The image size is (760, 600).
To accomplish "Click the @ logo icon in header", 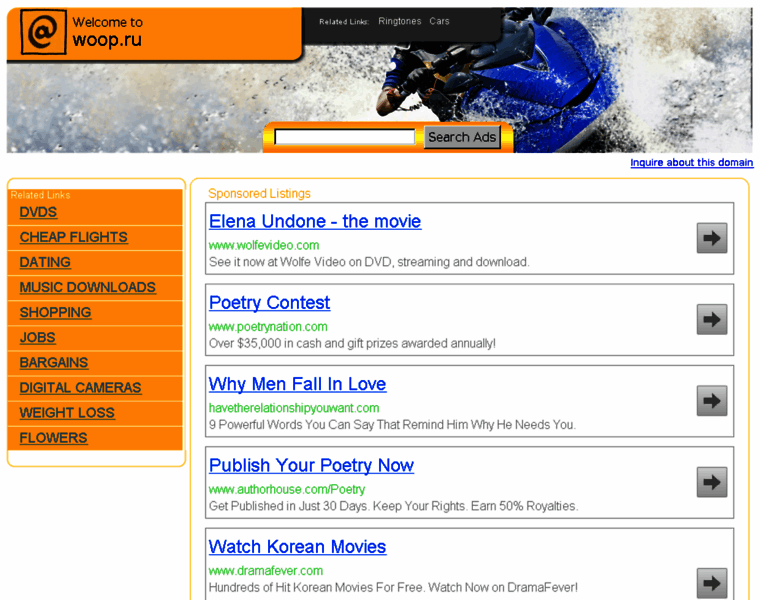I will pos(43,32).
